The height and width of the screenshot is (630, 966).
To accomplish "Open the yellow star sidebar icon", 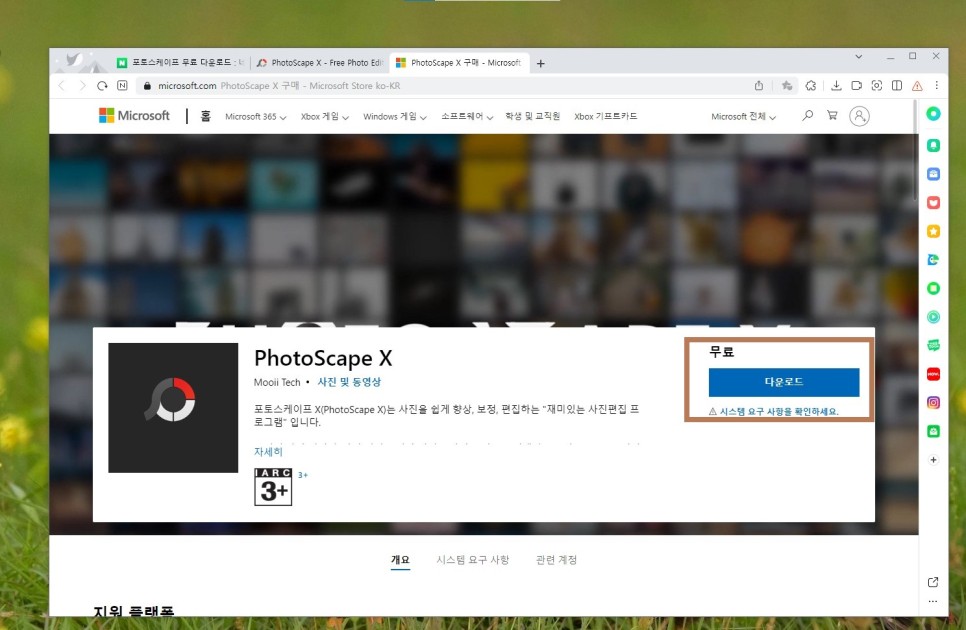I will coord(933,231).
